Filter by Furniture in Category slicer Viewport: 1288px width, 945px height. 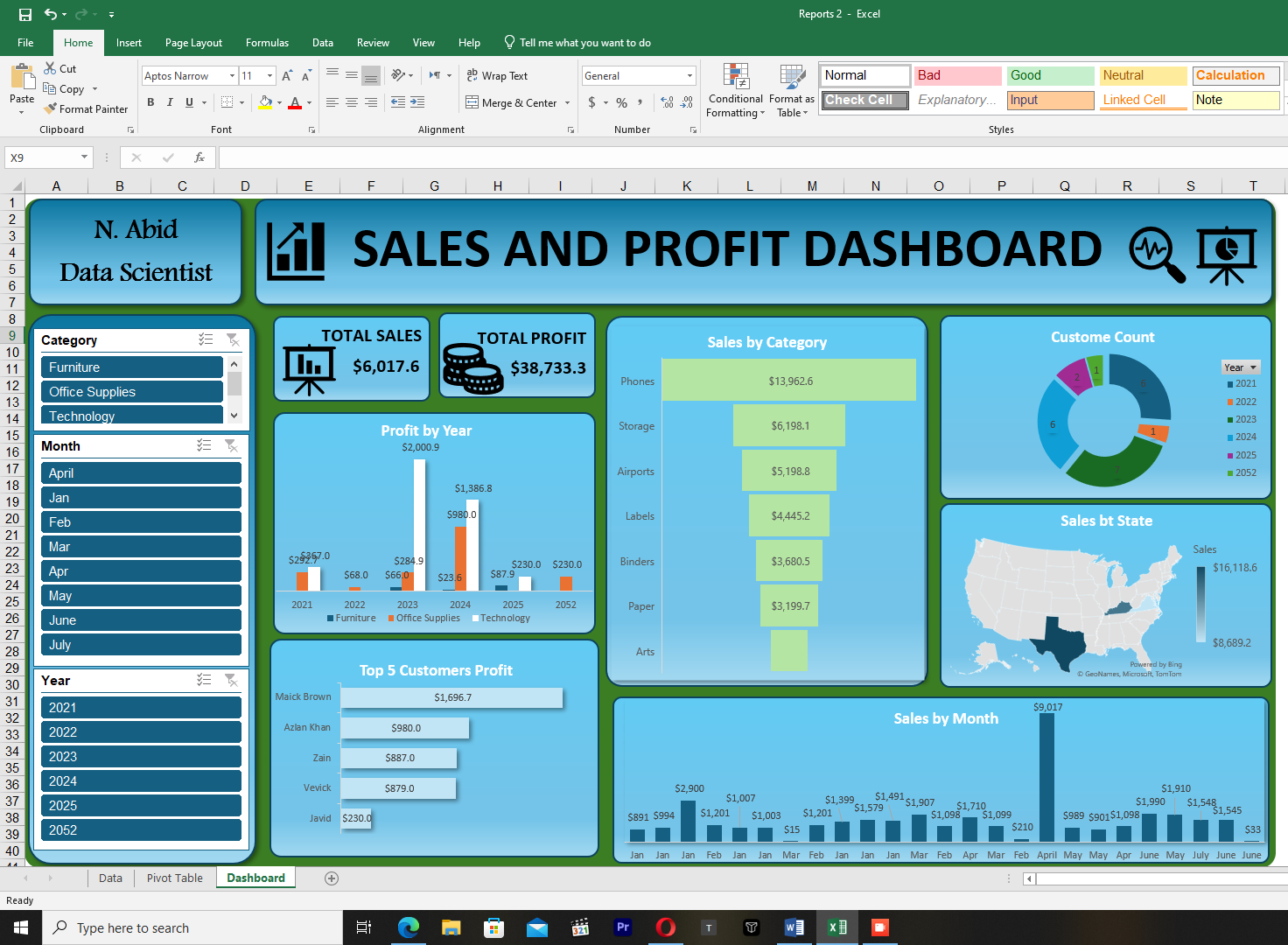pyautogui.click(x=132, y=367)
